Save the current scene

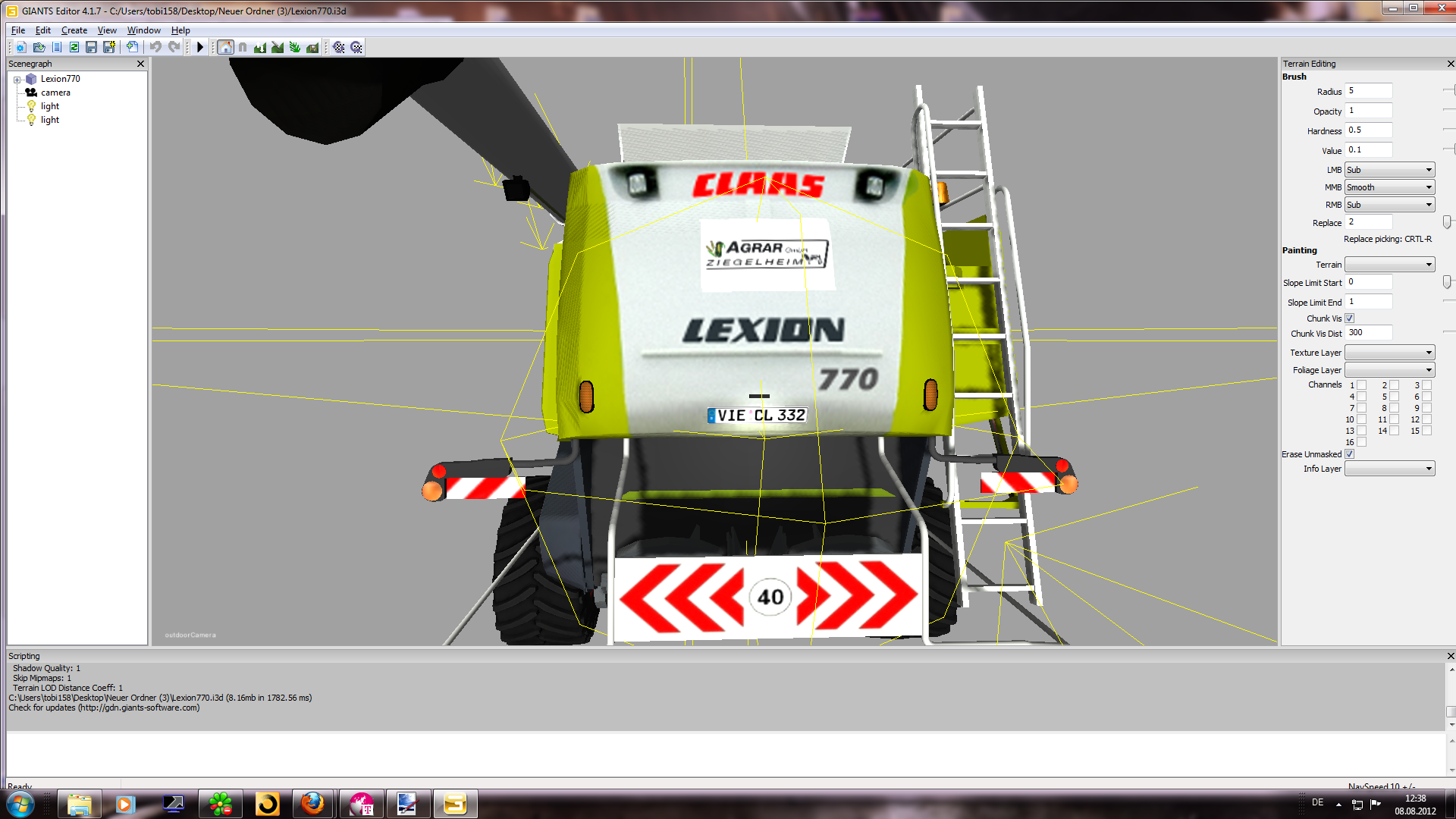[92, 47]
